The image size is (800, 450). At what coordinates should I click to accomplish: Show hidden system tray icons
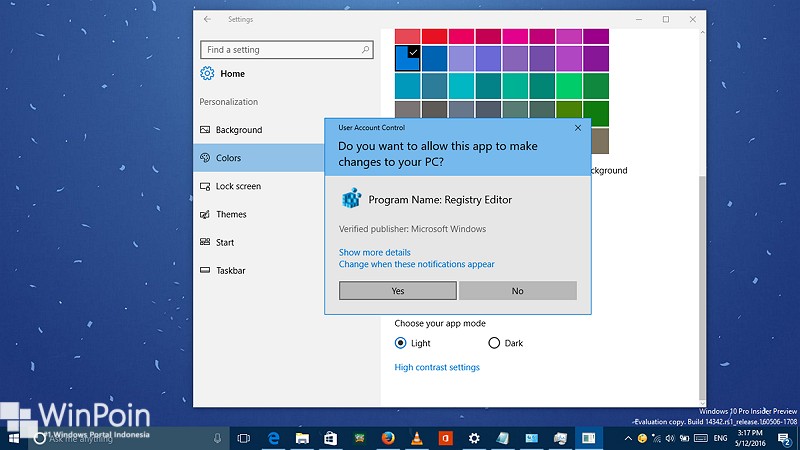[628, 438]
